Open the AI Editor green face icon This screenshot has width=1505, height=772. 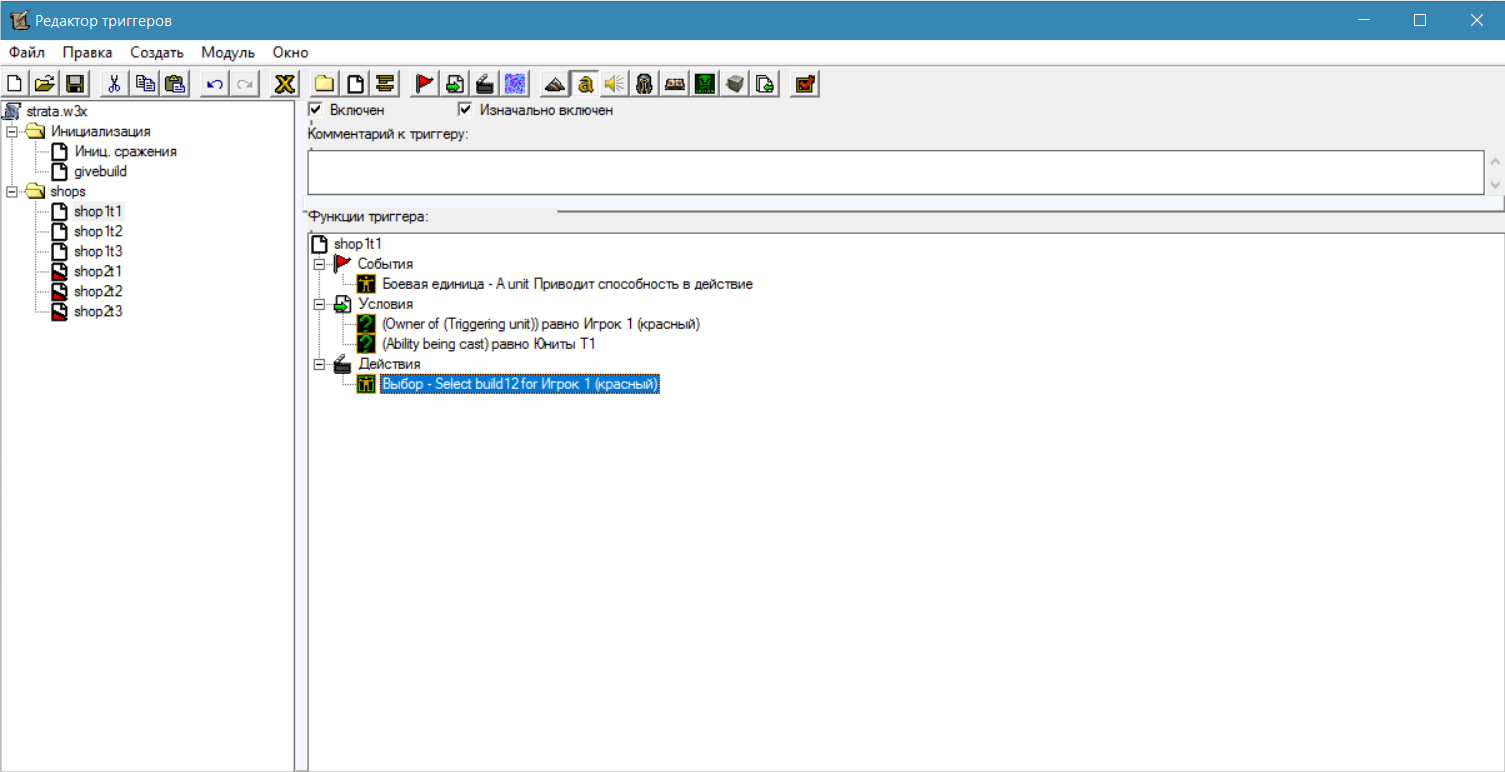[705, 84]
